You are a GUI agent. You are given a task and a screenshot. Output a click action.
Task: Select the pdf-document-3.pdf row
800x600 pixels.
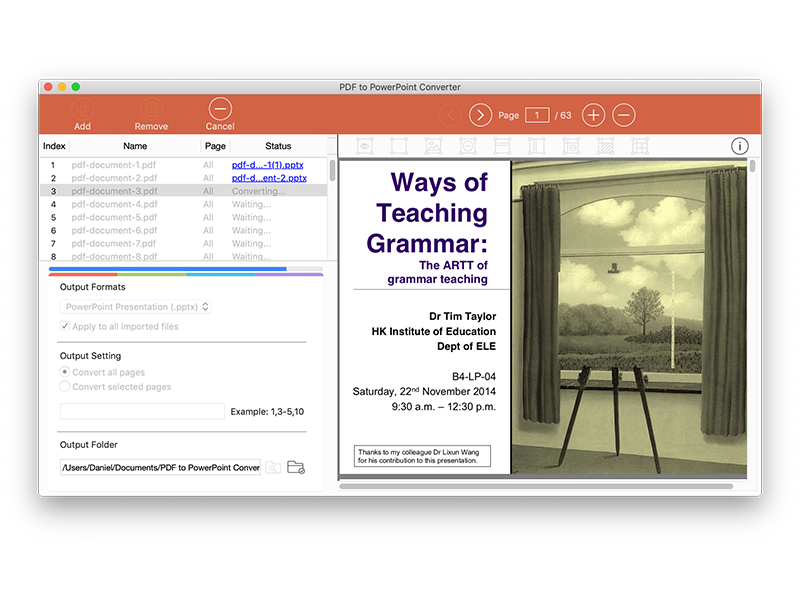184,191
